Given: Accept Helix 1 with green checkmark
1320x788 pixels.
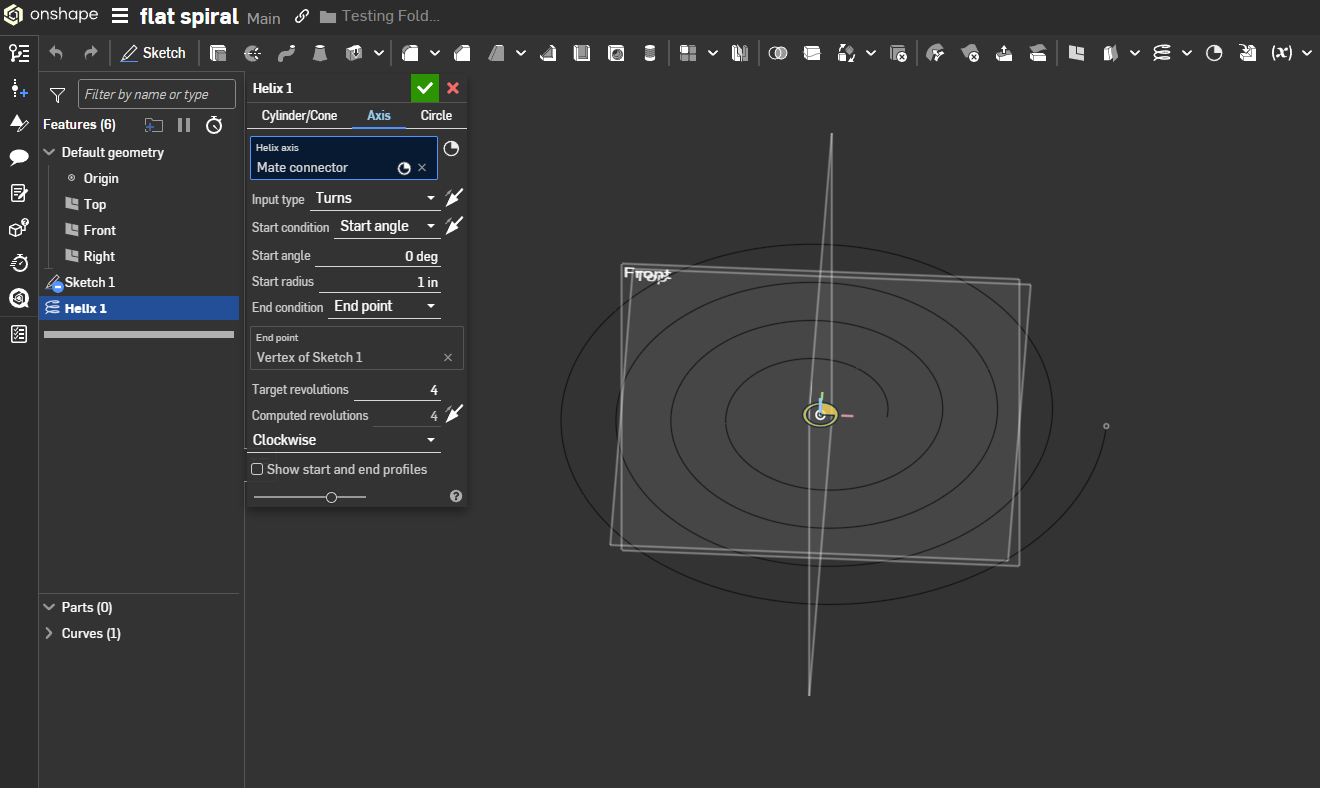Looking at the screenshot, I should pos(424,88).
